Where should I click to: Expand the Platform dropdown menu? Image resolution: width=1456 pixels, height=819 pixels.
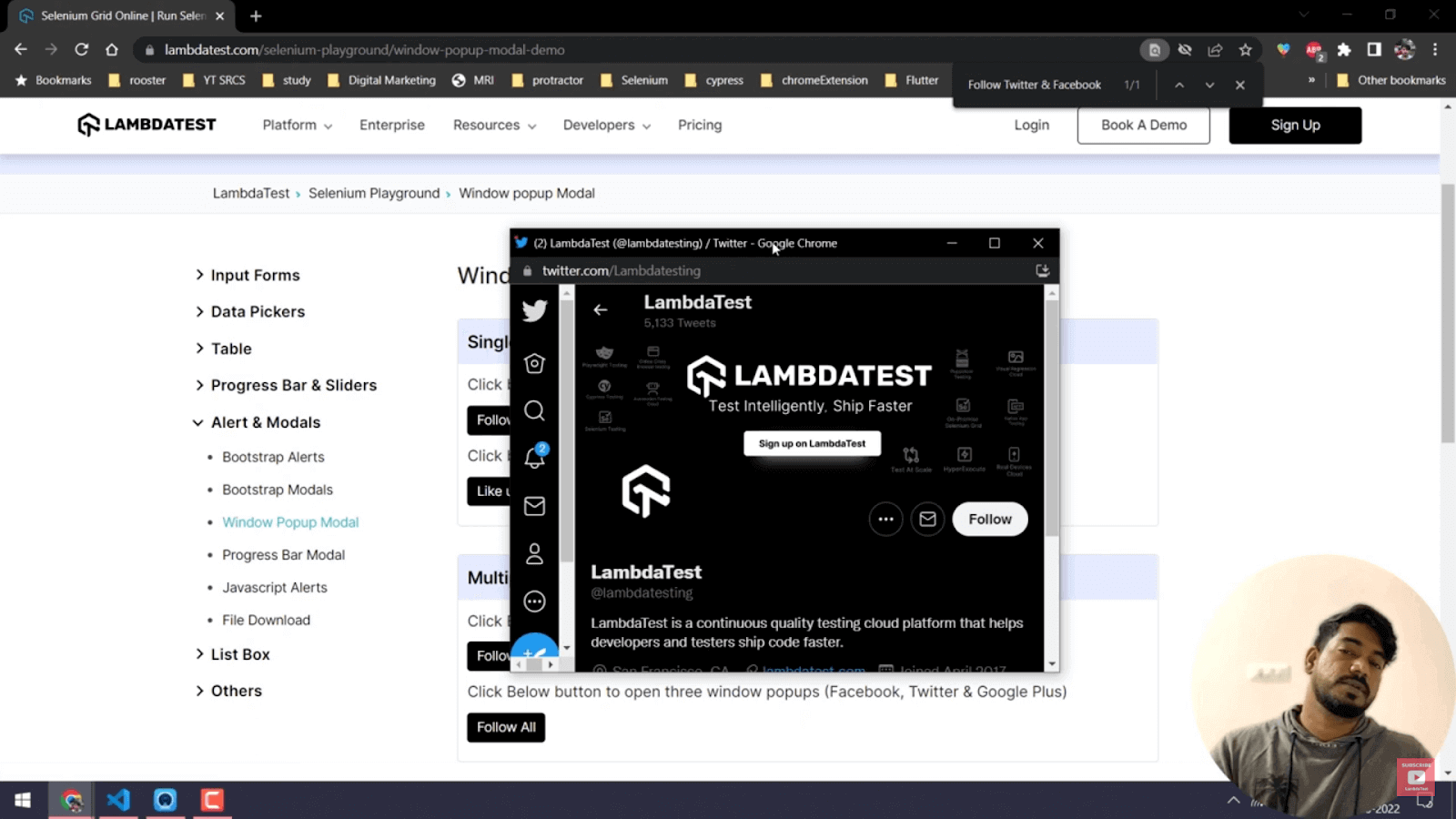(297, 126)
